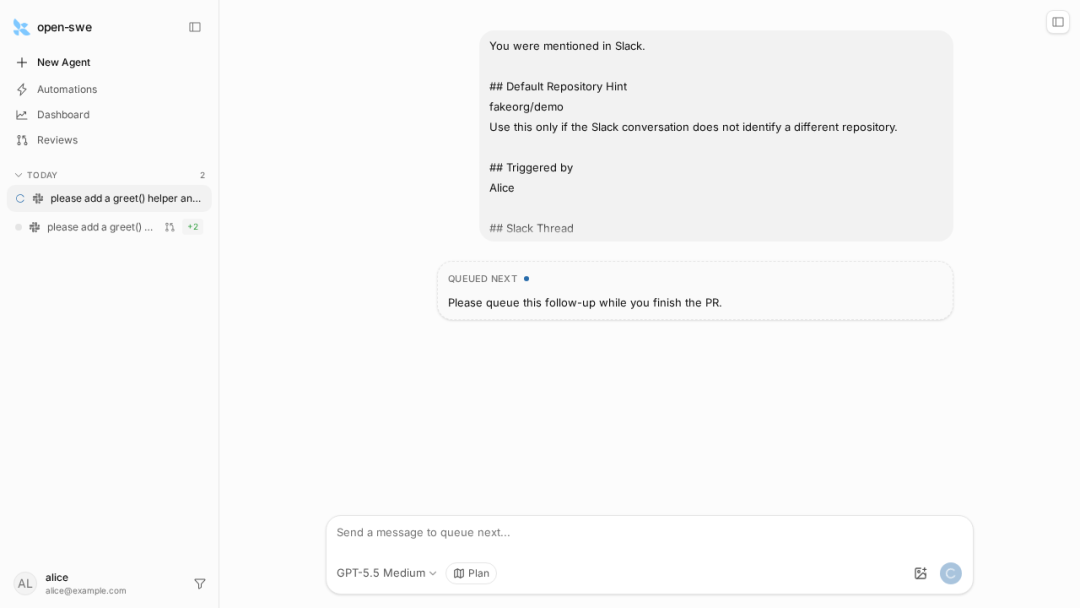Collapse the TODAY section chevron
1080x608 pixels.
point(19,175)
